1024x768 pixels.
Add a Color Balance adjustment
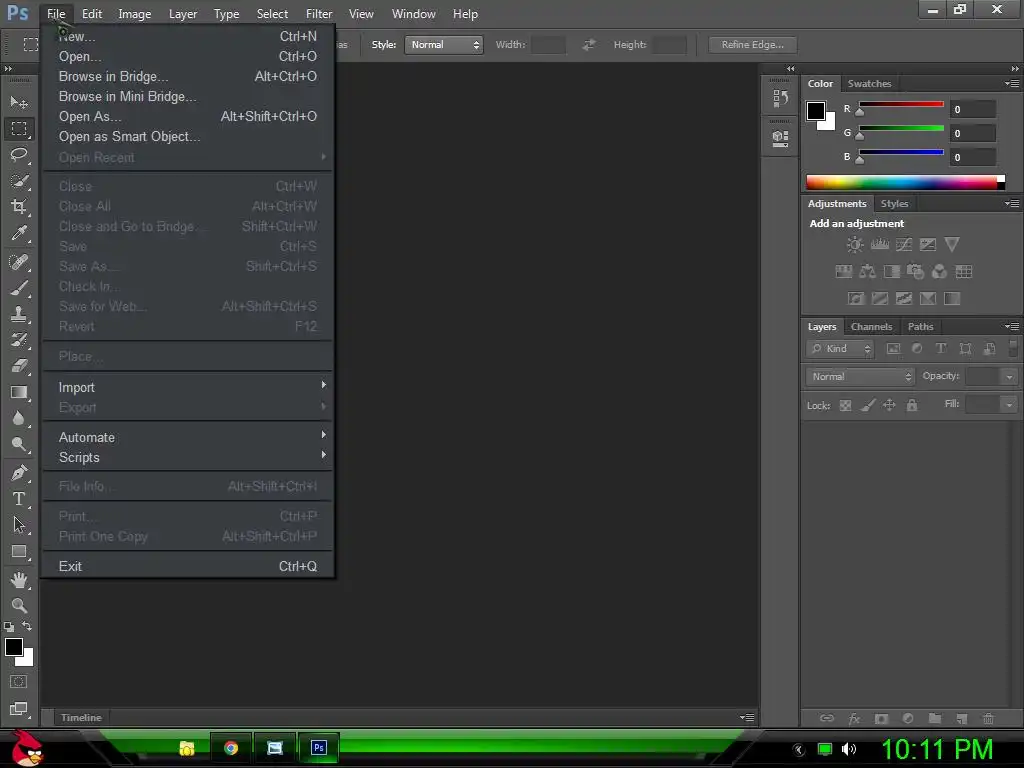867,272
